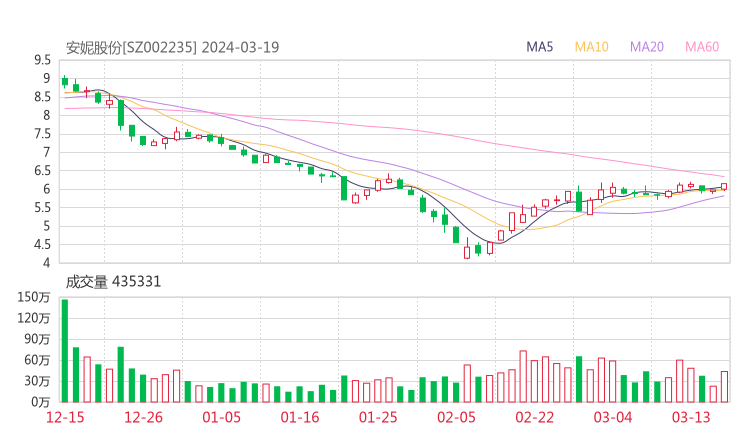Click the 0万 volume axis label
Image resolution: width=740 pixels, height=440 pixels.
[41, 402]
